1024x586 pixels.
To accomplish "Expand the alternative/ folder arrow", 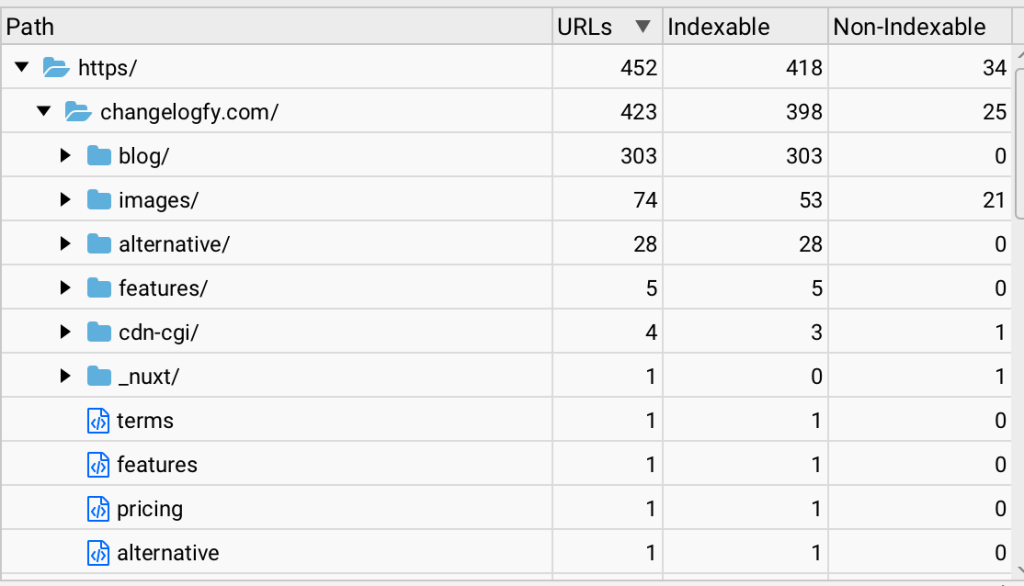I will point(65,244).
